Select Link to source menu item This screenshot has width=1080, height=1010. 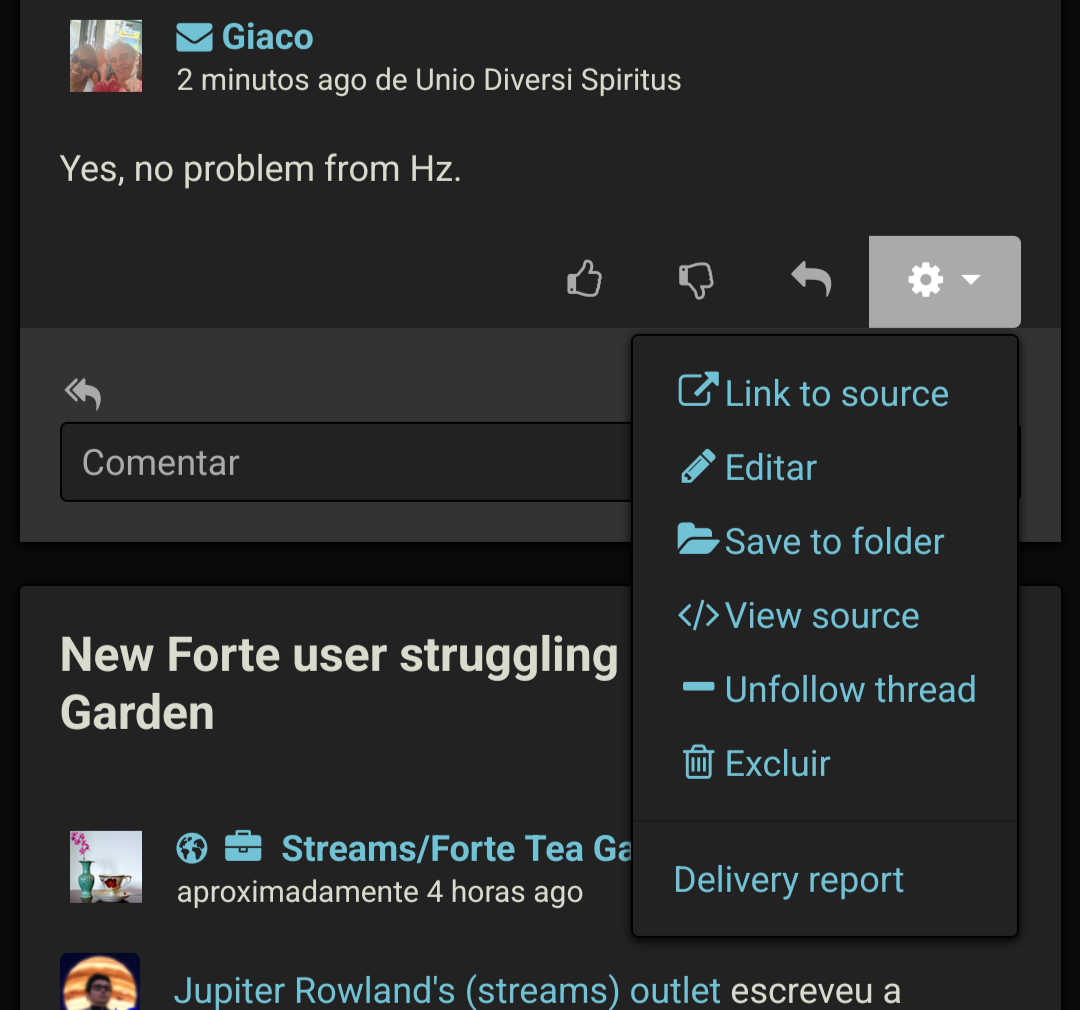click(x=813, y=393)
